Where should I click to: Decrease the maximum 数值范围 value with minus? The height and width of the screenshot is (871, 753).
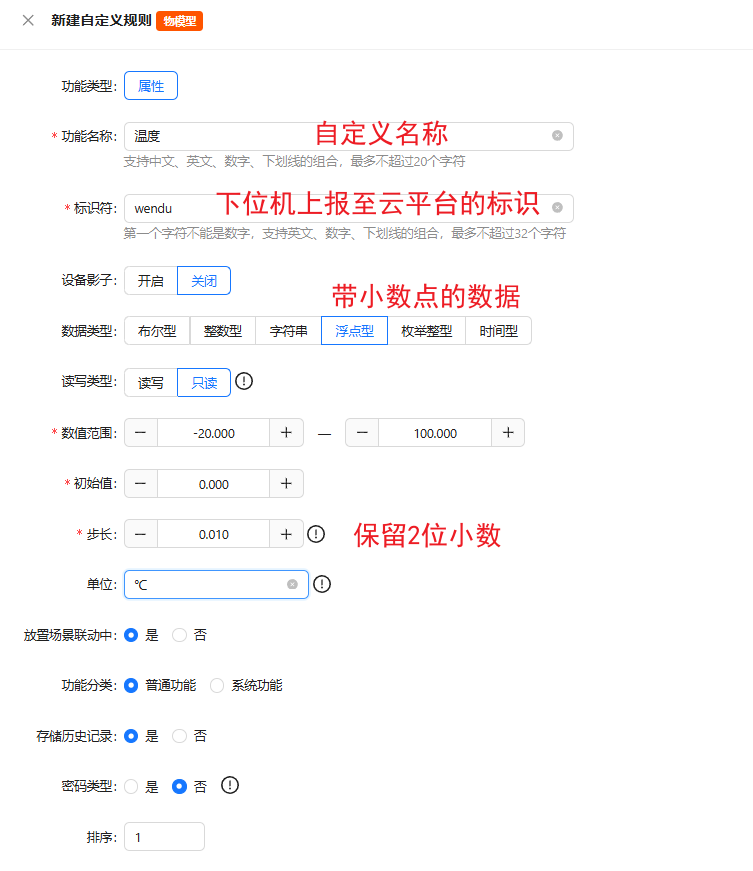tap(362, 432)
